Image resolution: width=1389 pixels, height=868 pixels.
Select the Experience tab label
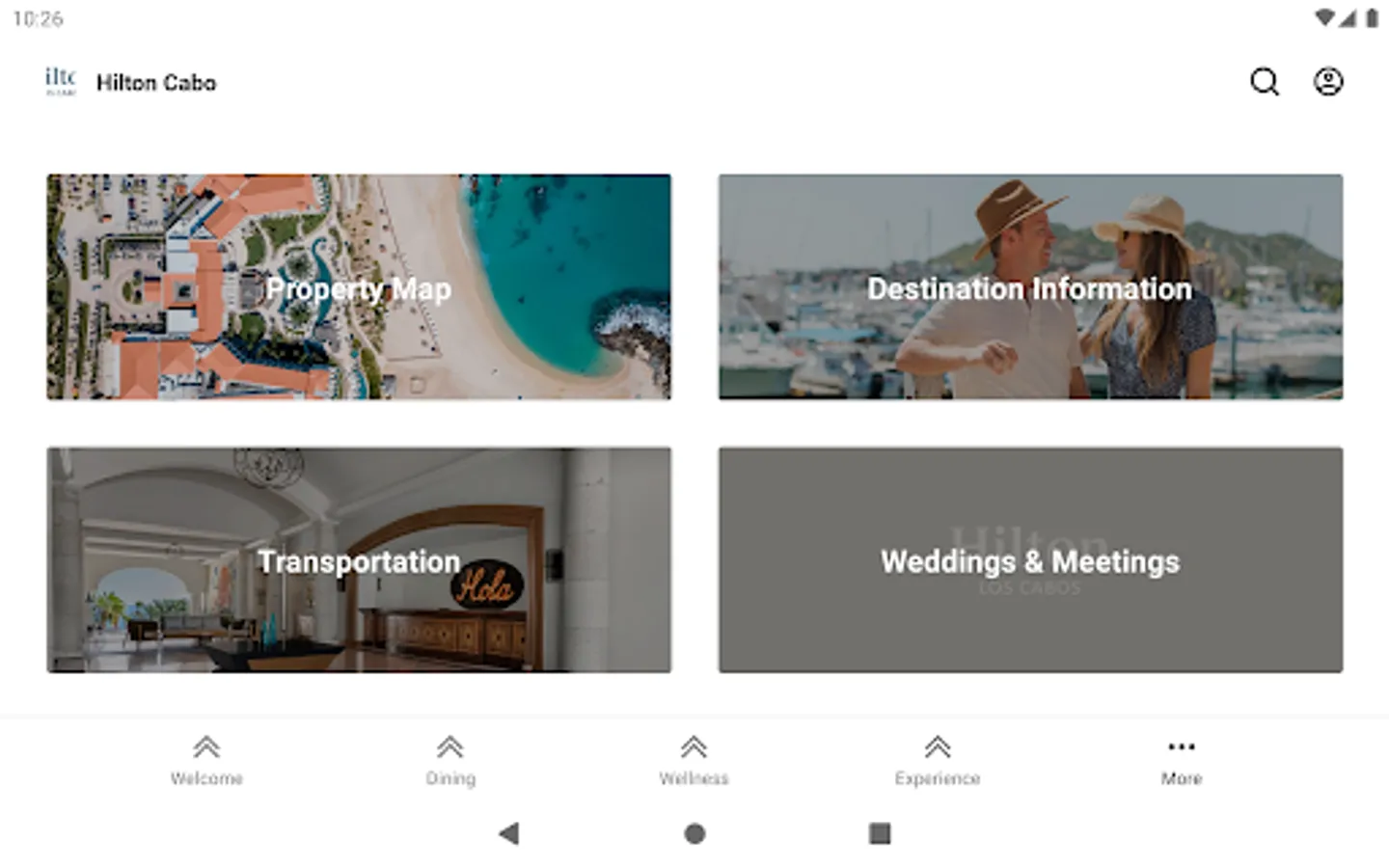click(x=938, y=778)
